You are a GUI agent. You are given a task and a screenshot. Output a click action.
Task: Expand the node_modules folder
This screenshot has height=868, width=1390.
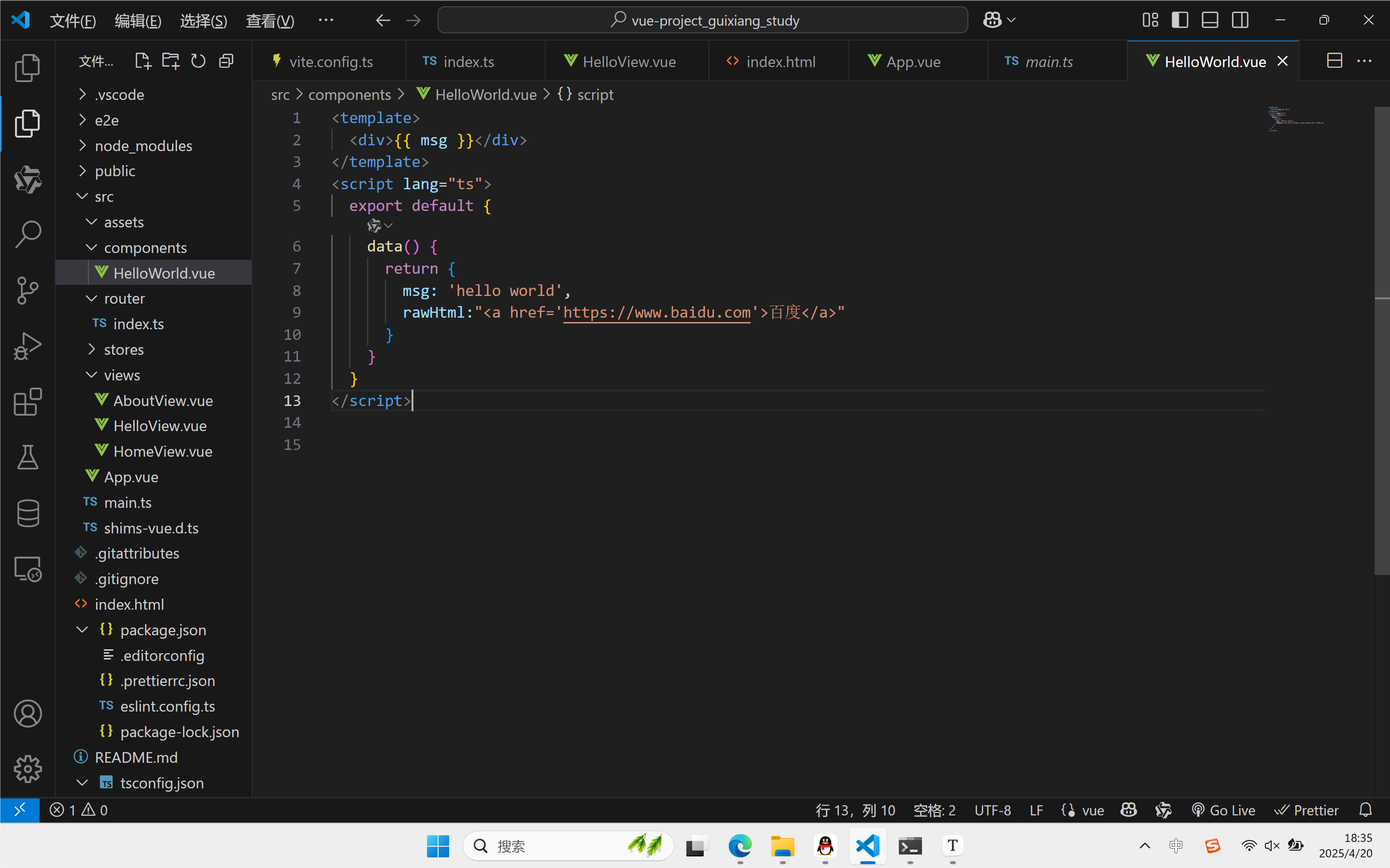pyautogui.click(x=143, y=146)
